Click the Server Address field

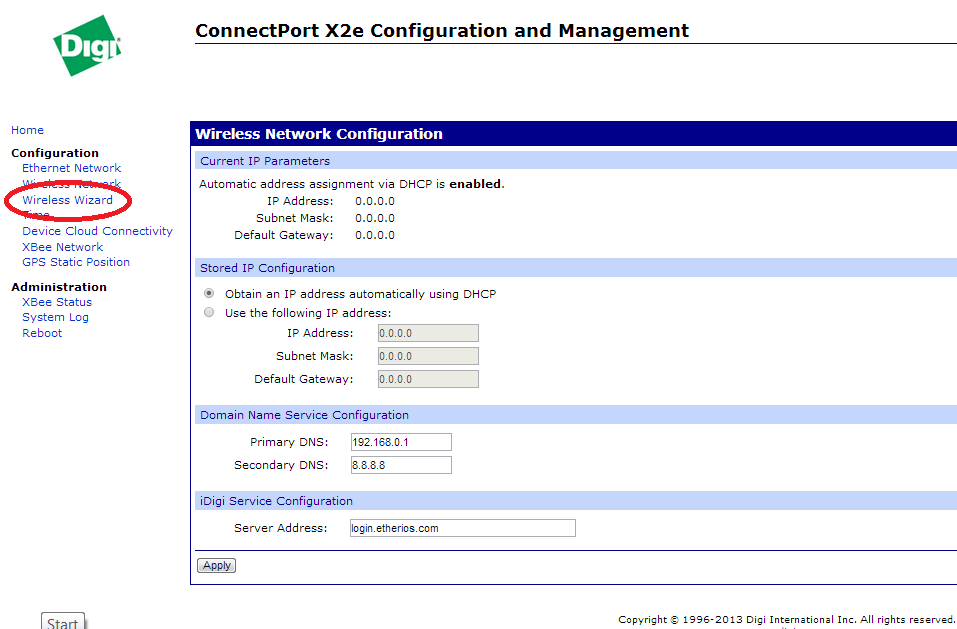click(461, 528)
